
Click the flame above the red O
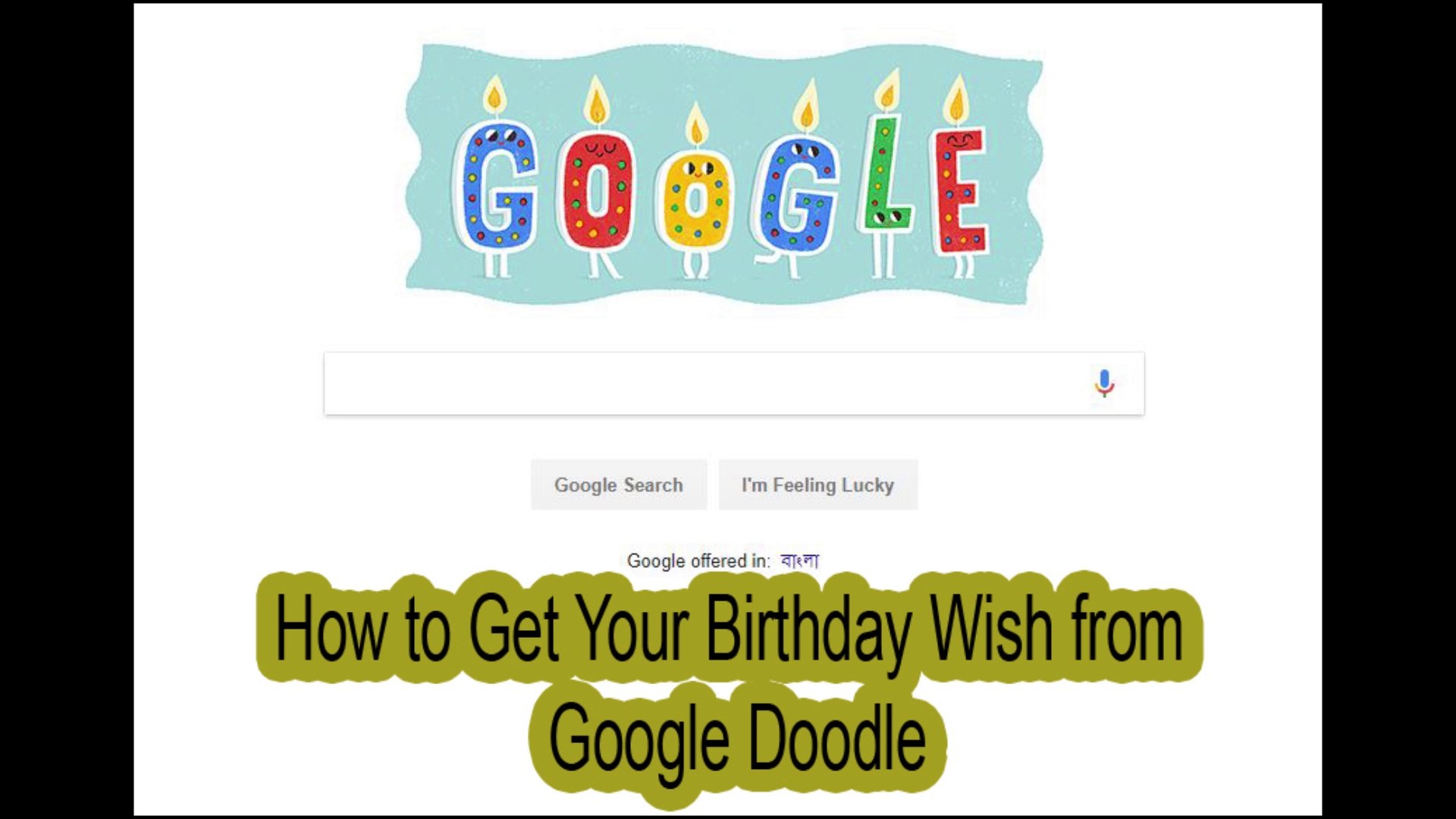597,100
